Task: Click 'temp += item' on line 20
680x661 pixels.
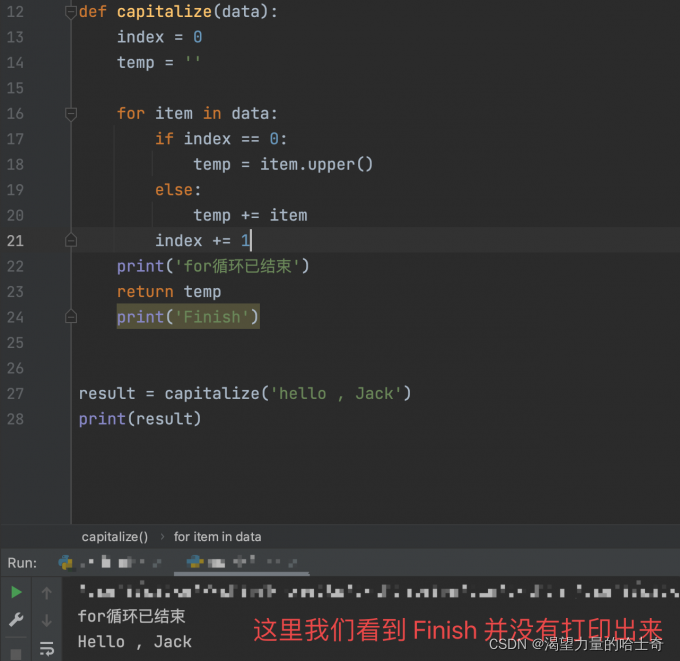Action: tap(250, 216)
